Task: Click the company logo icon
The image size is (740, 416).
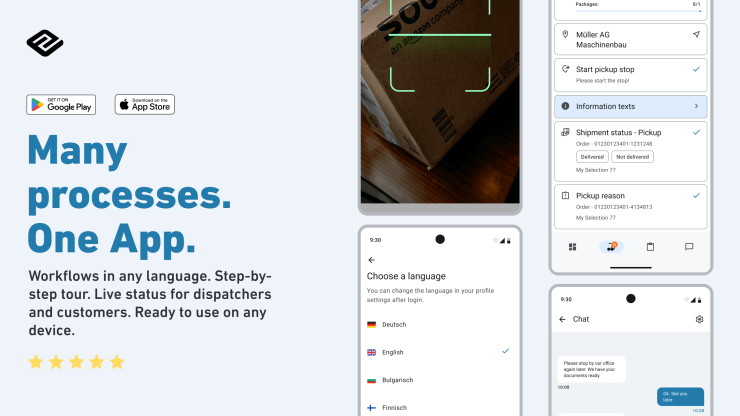Action: pyautogui.click(x=45, y=43)
